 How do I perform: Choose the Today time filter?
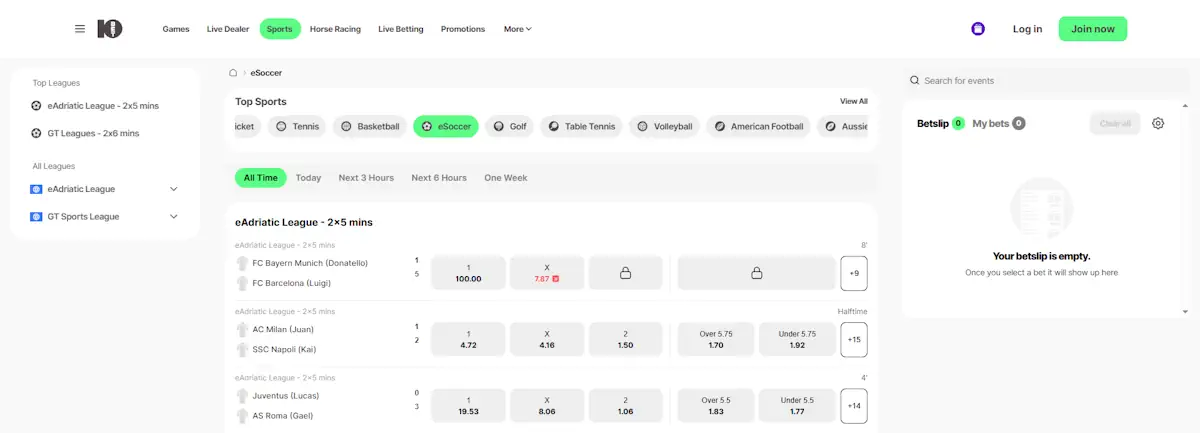point(308,178)
